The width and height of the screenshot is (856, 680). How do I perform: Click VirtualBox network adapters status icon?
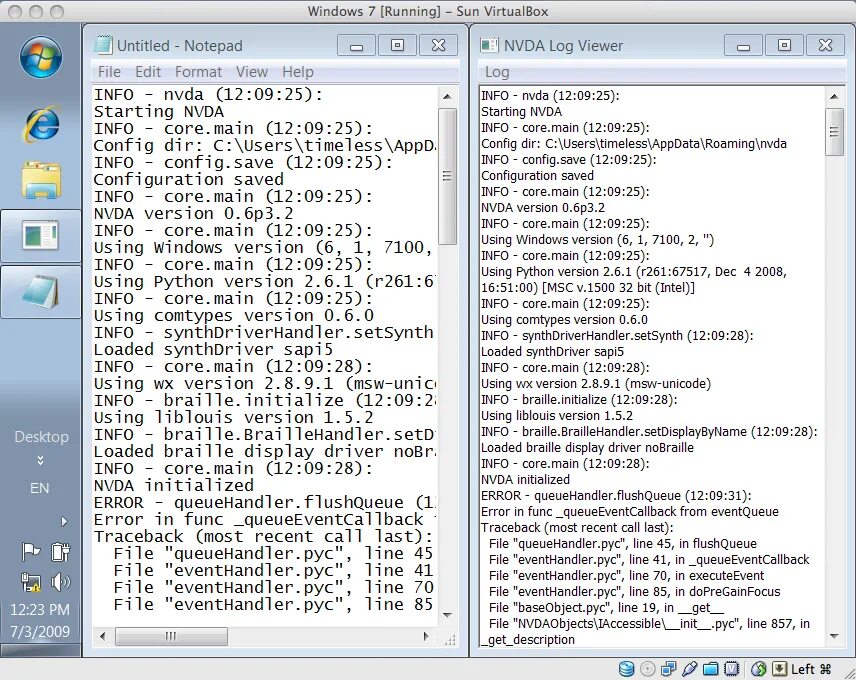point(668,669)
